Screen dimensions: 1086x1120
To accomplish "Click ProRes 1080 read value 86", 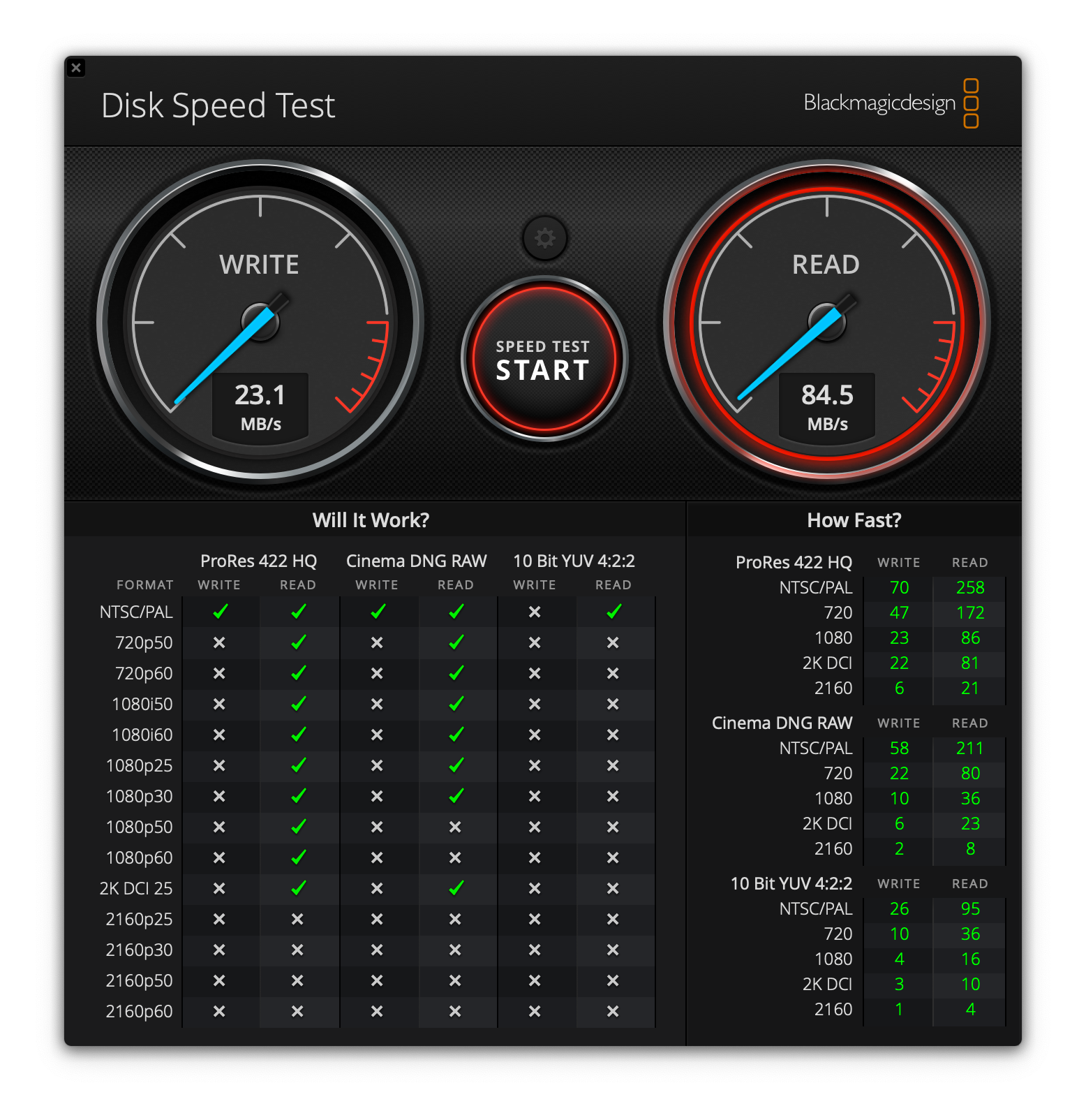I will pyautogui.click(x=970, y=638).
